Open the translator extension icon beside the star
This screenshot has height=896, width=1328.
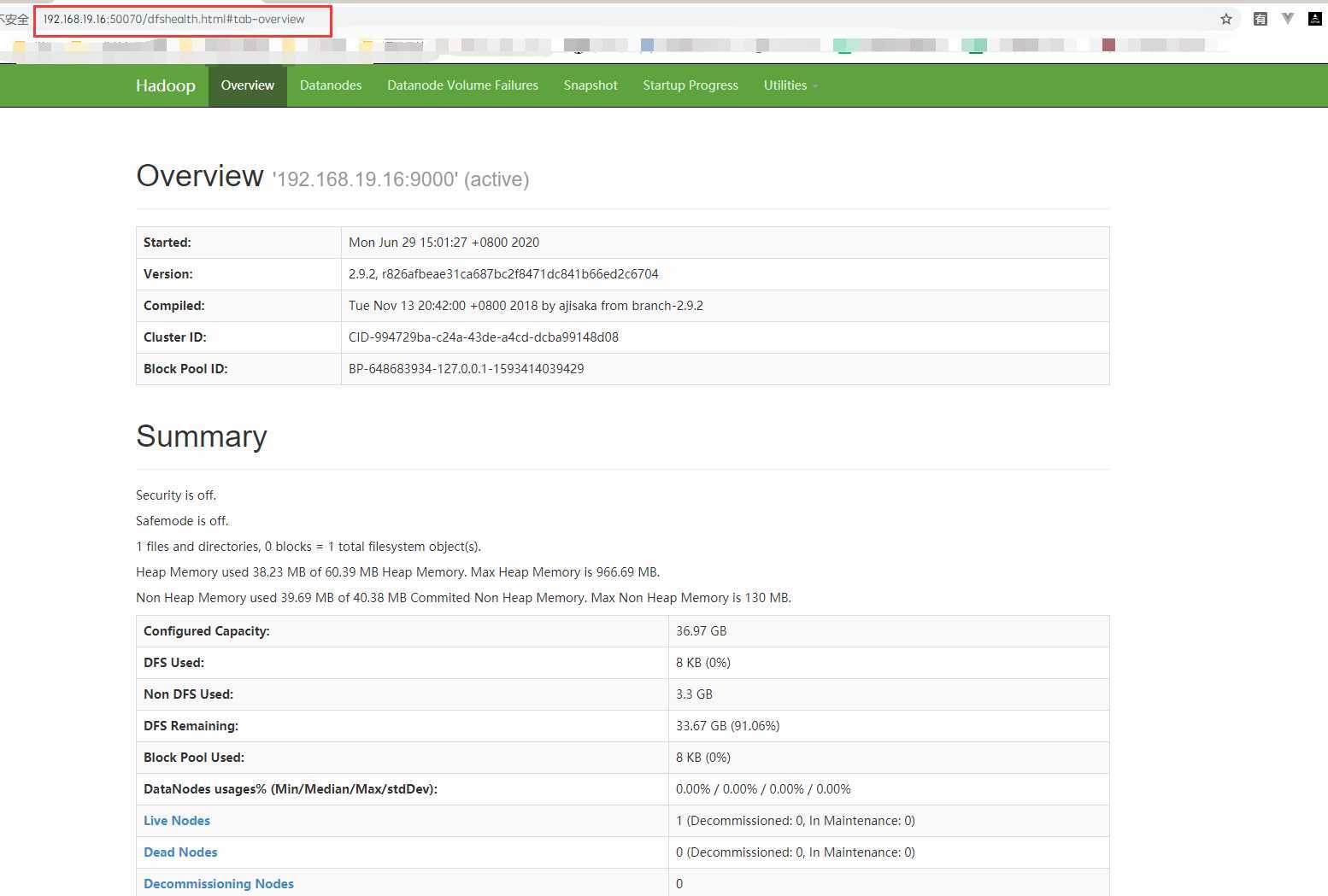pos(1260,19)
